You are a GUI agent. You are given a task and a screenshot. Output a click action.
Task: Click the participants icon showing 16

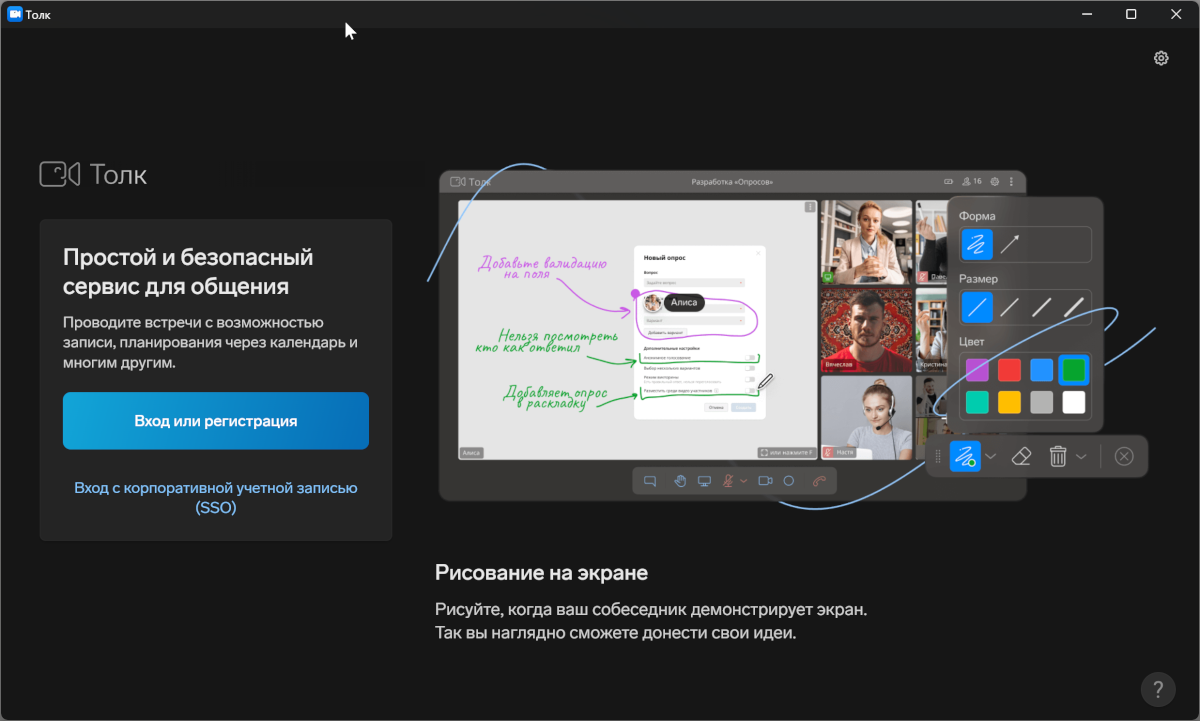coord(972,182)
